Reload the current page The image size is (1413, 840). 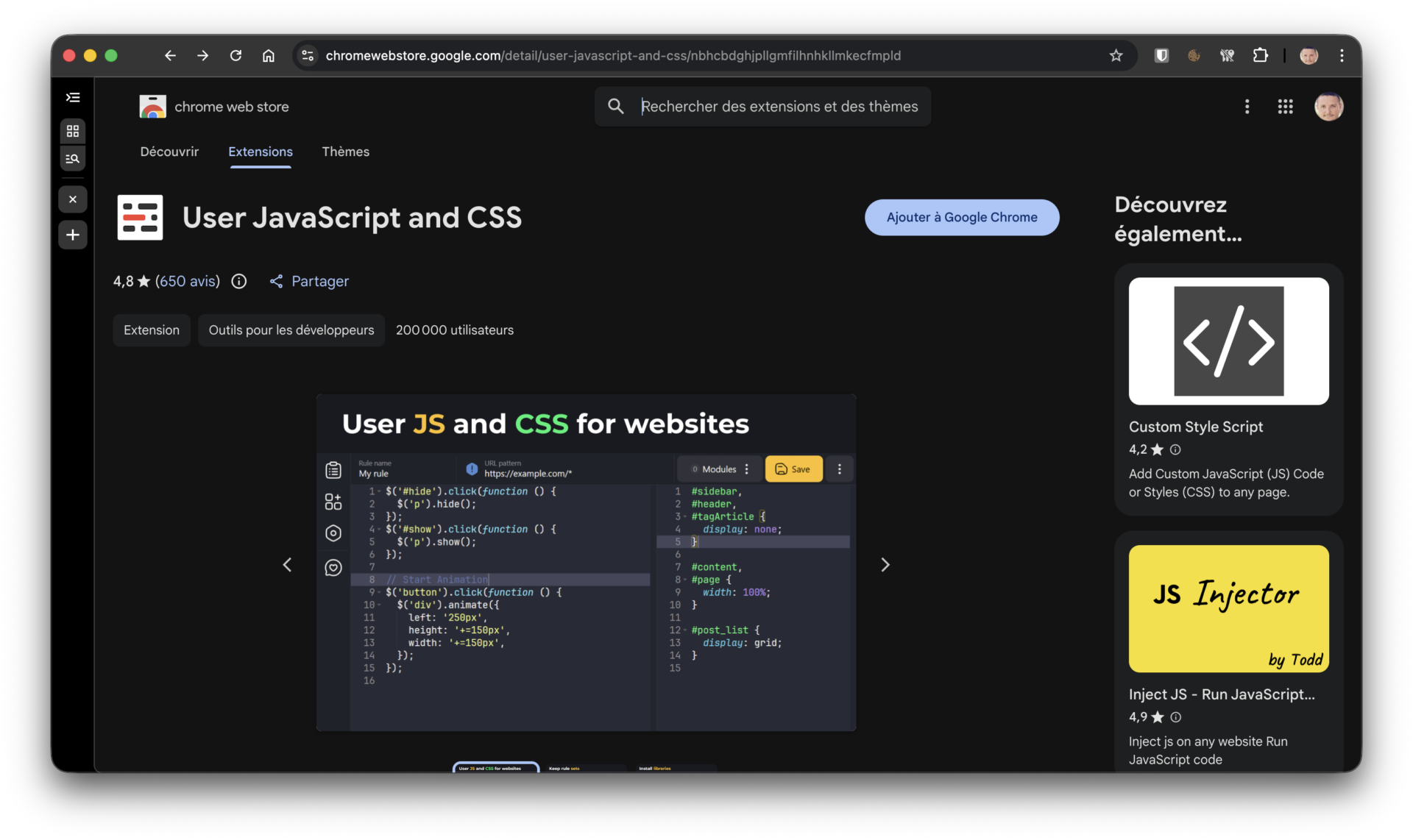[x=235, y=56]
